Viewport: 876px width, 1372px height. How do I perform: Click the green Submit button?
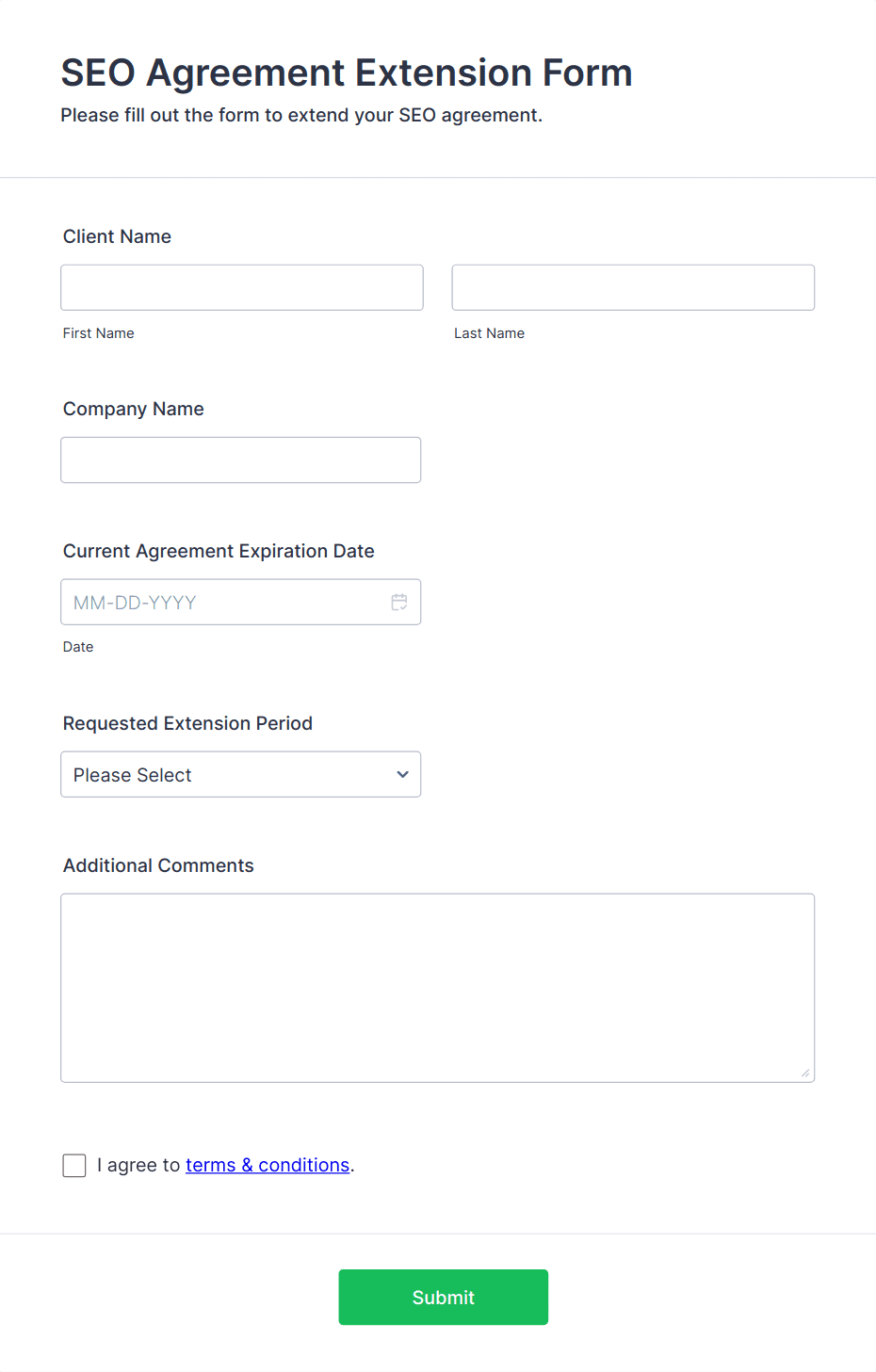444,1297
